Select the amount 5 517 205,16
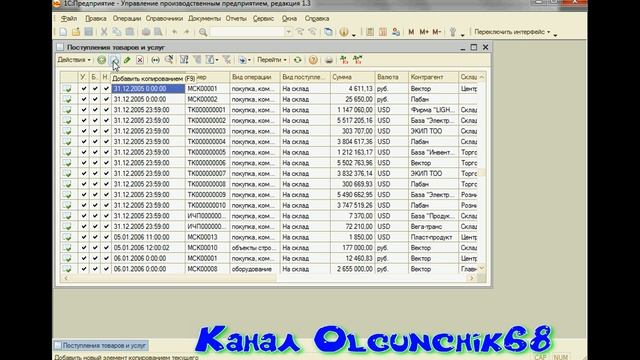This screenshot has height=360, width=640. (x=353, y=120)
